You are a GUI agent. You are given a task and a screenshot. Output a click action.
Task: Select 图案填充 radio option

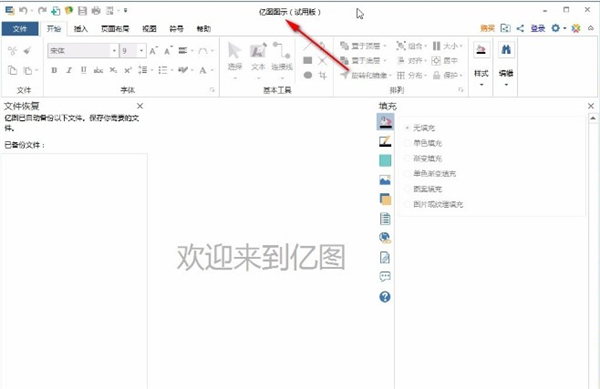(x=407, y=189)
